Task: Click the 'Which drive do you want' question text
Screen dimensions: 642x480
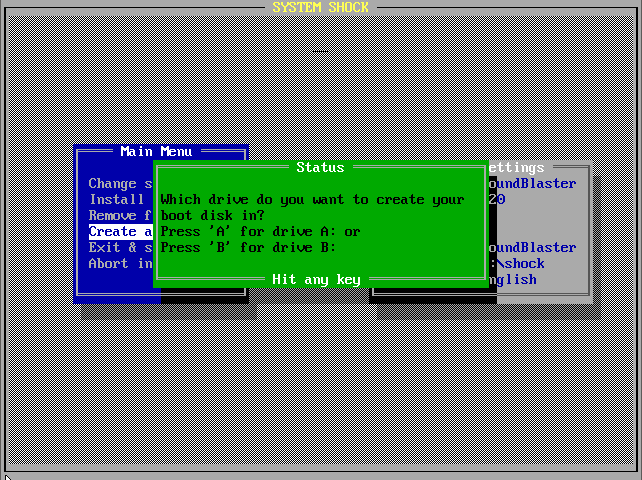Action: tap(312, 200)
